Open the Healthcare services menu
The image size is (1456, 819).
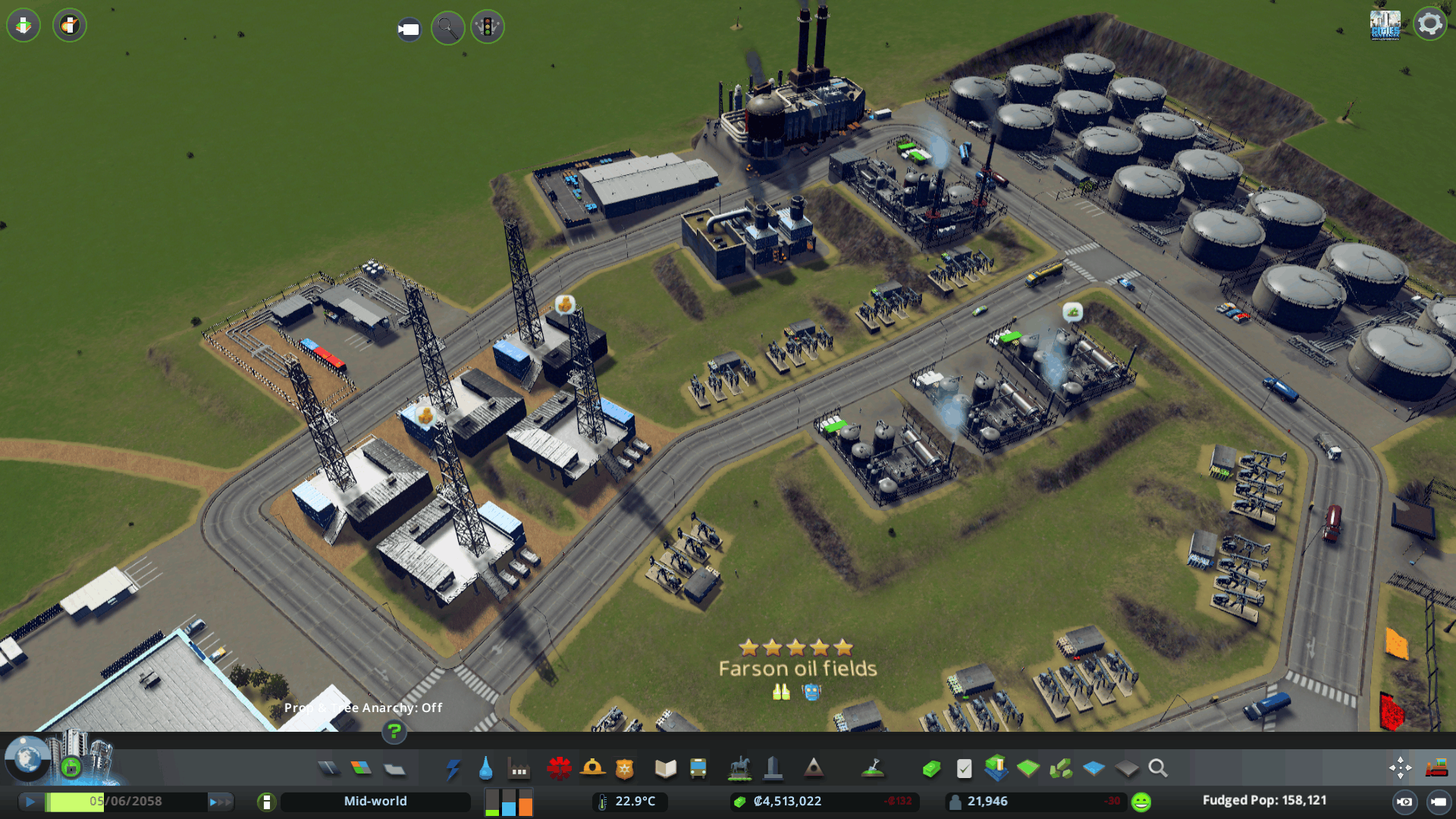559,769
